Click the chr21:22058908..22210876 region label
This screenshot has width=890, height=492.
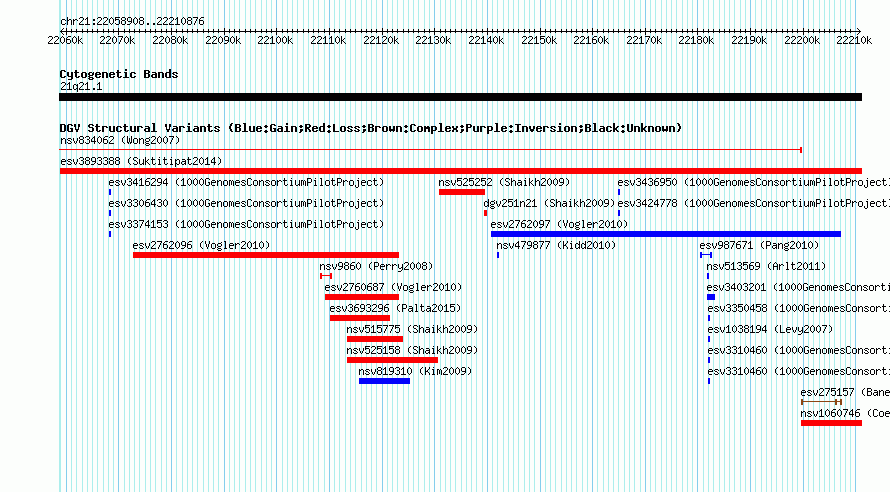132,21
